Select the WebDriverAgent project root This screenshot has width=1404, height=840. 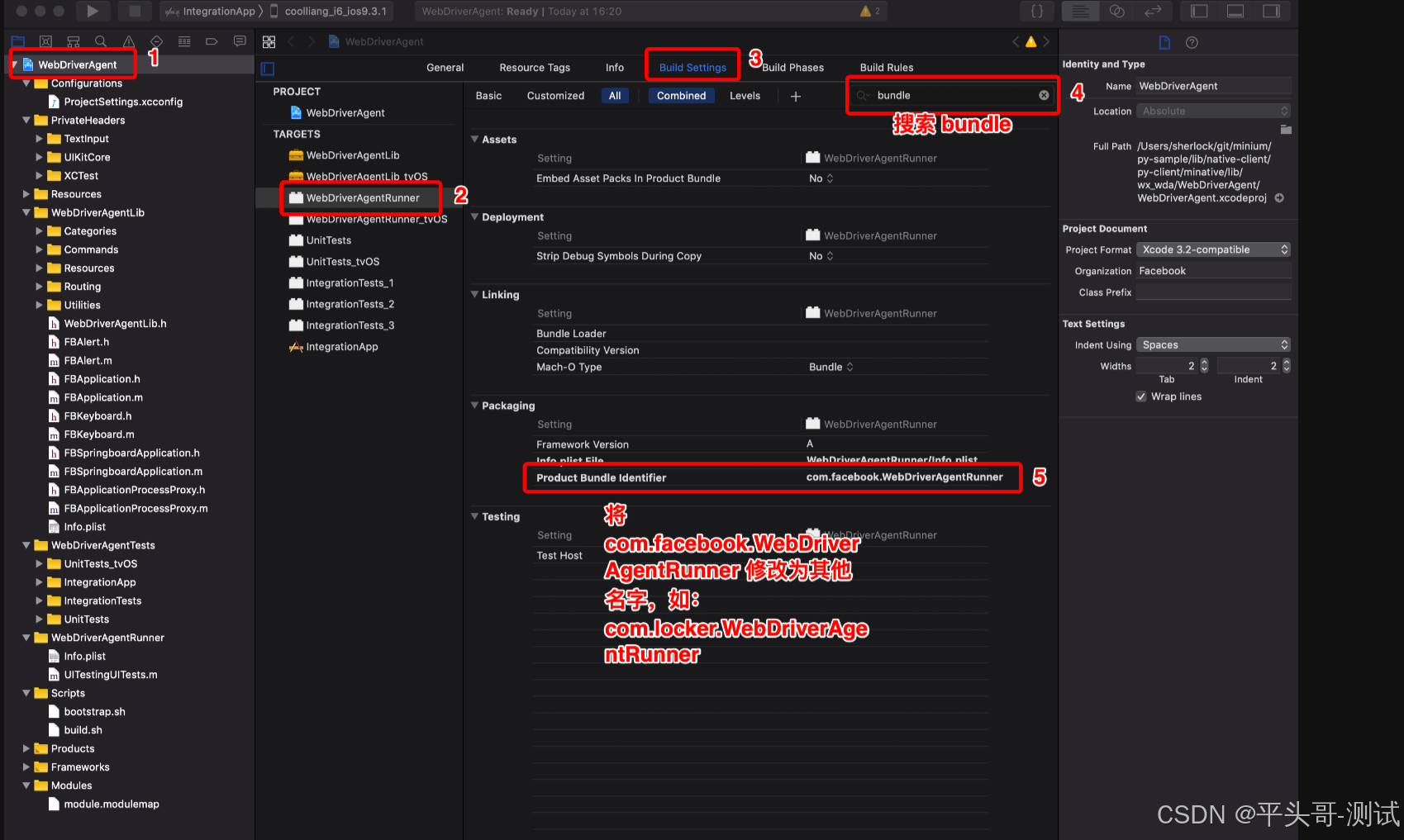78,64
